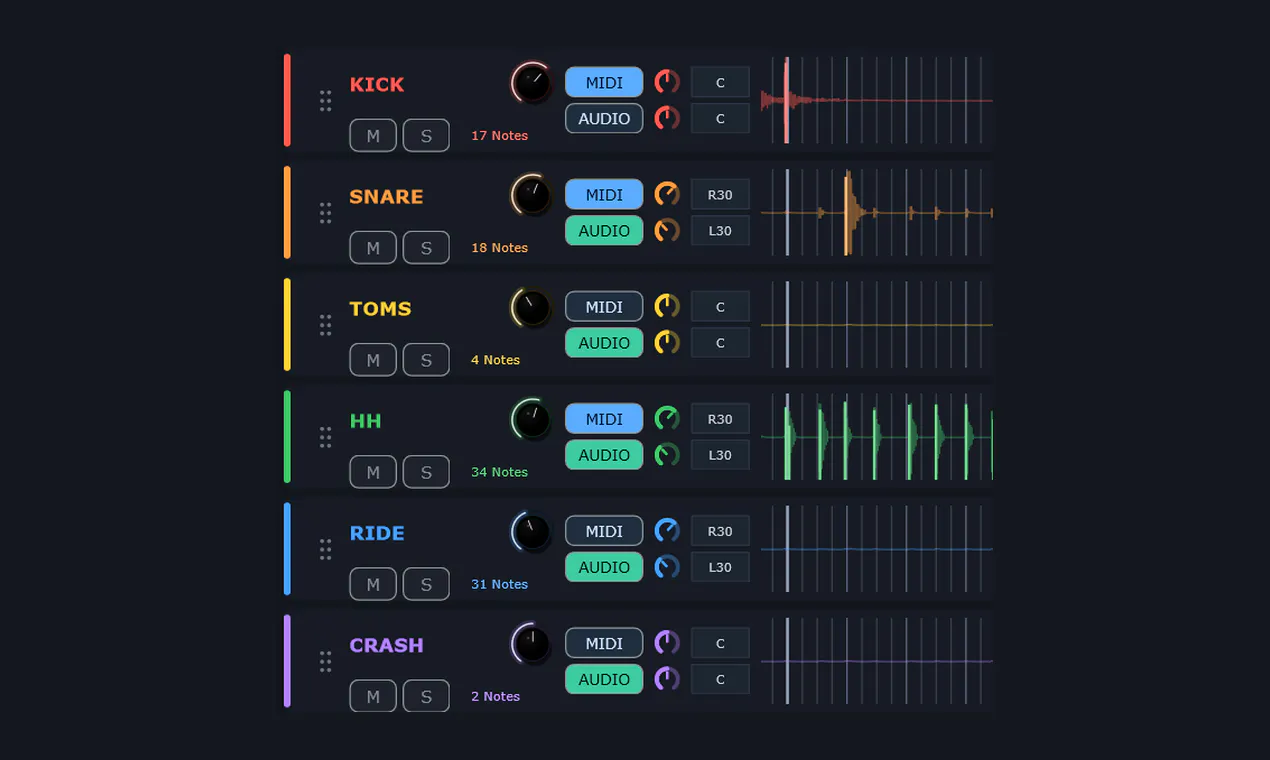Pick the RIDE track drag handle
The width and height of the screenshot is (1270, 760).
325,549
